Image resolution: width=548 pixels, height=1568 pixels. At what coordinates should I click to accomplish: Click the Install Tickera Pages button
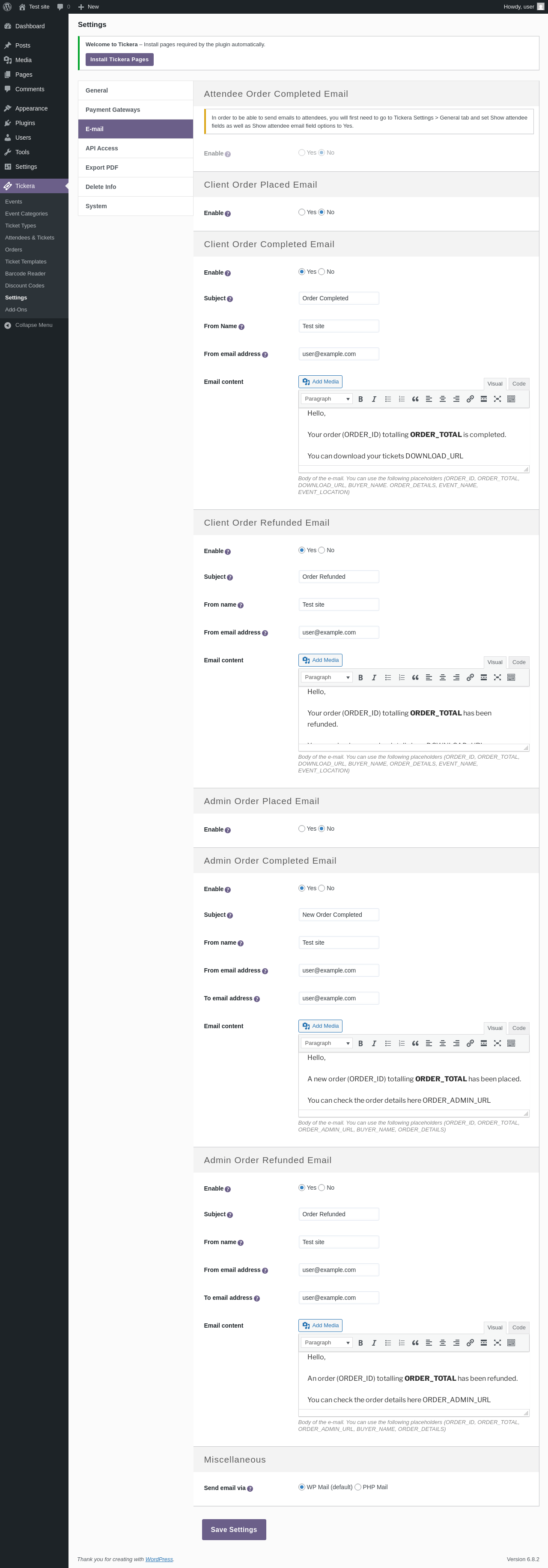pyautogui.click(x=119, y=60)
